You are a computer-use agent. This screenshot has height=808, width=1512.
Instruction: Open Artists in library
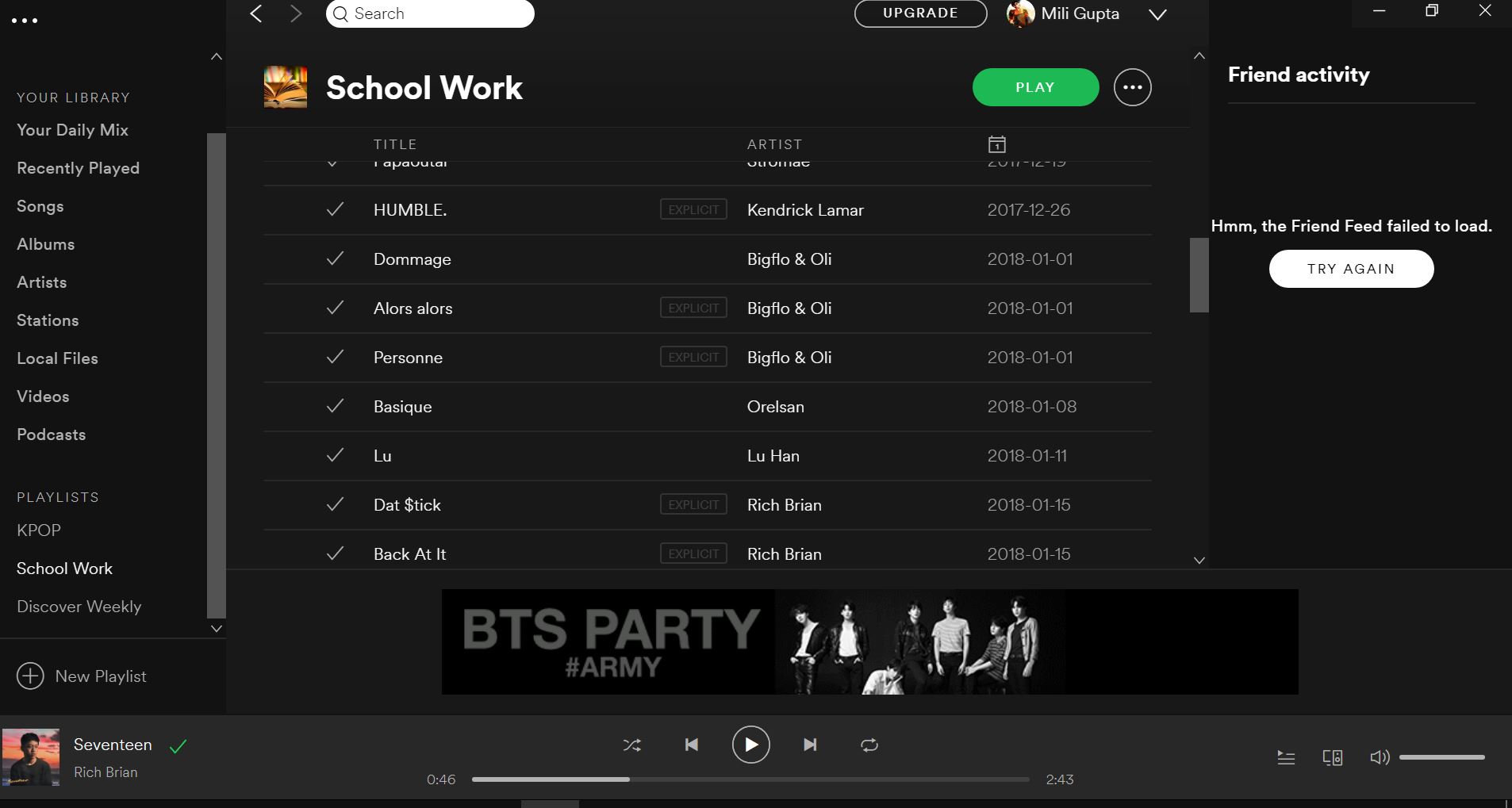tap(41, 282)
